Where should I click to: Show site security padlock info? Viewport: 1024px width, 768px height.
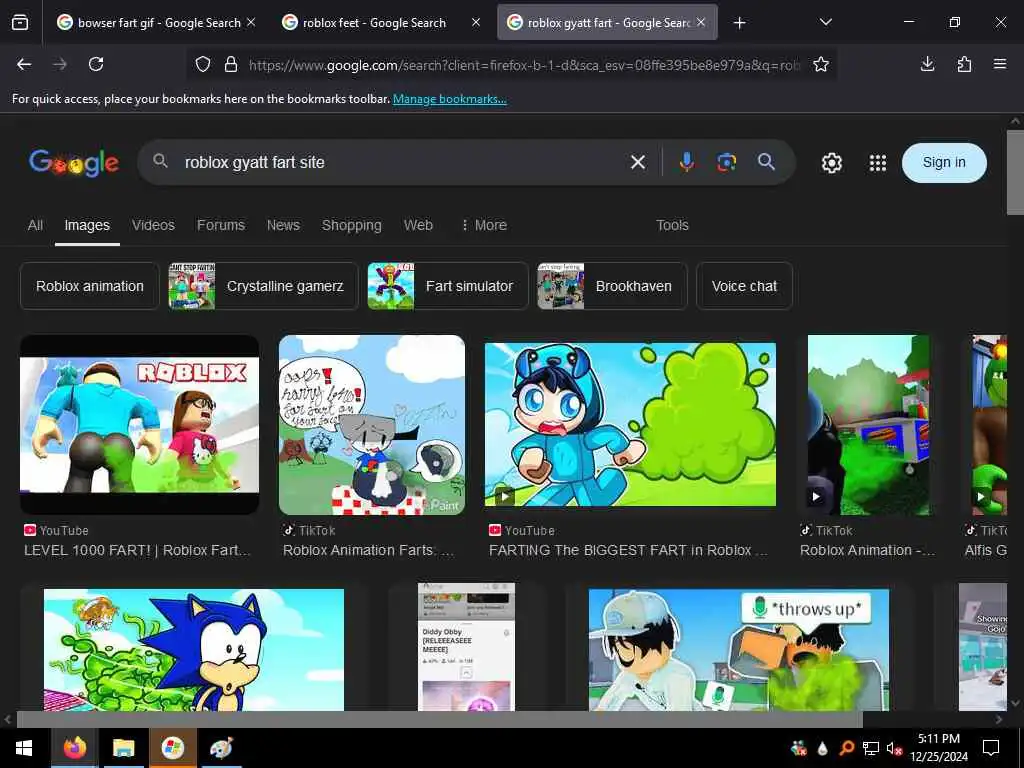(231, 64)
